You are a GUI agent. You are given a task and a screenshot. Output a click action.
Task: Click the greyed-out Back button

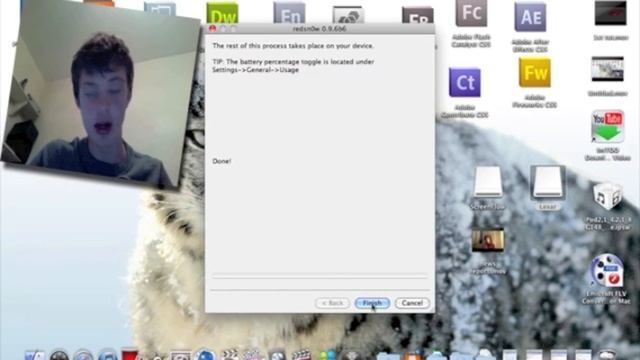coord(332,303)
